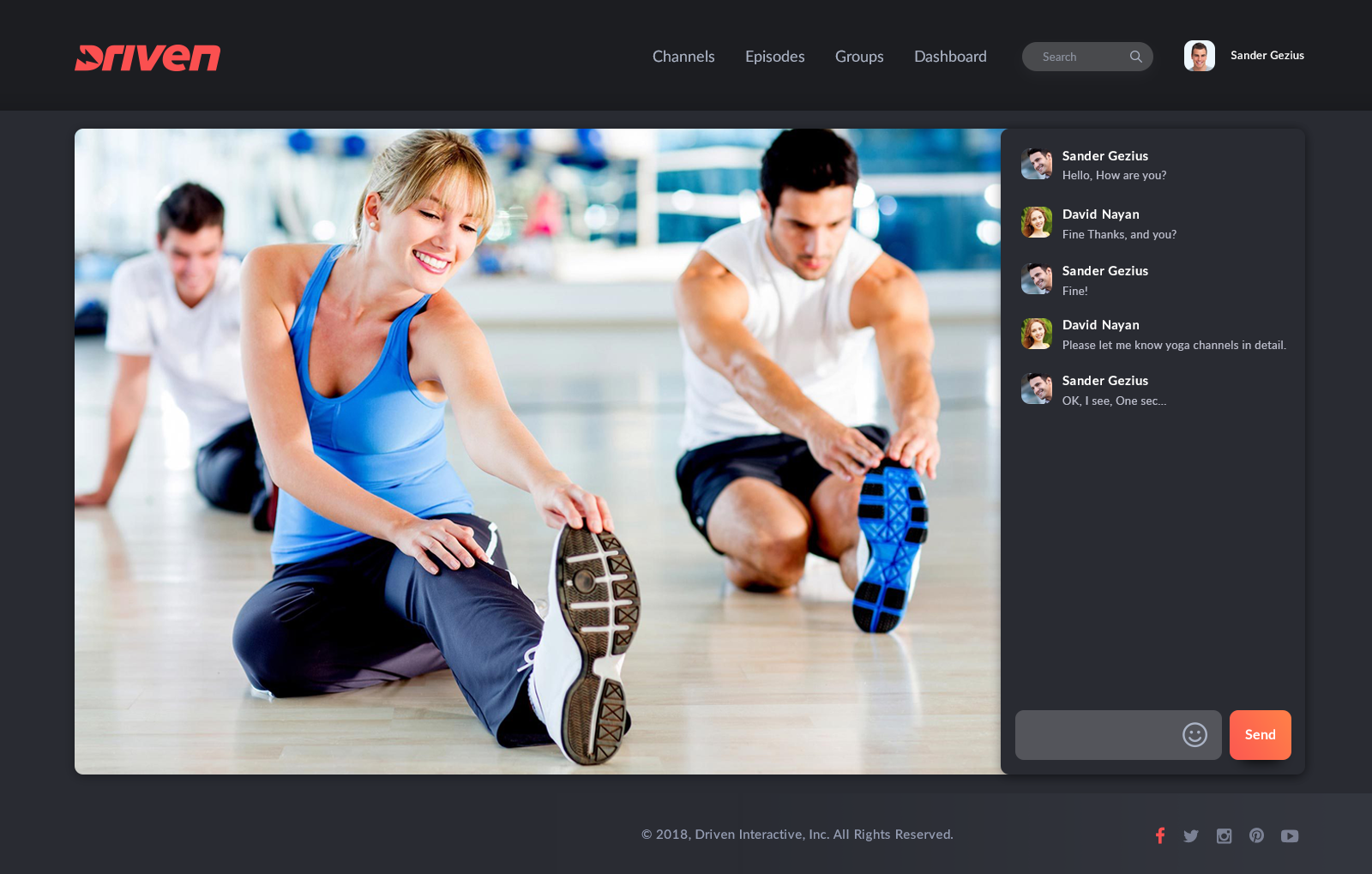Screen dimensions: 1372x874
Task: Open the Dashboard page
Action: [x=950, y=57]
